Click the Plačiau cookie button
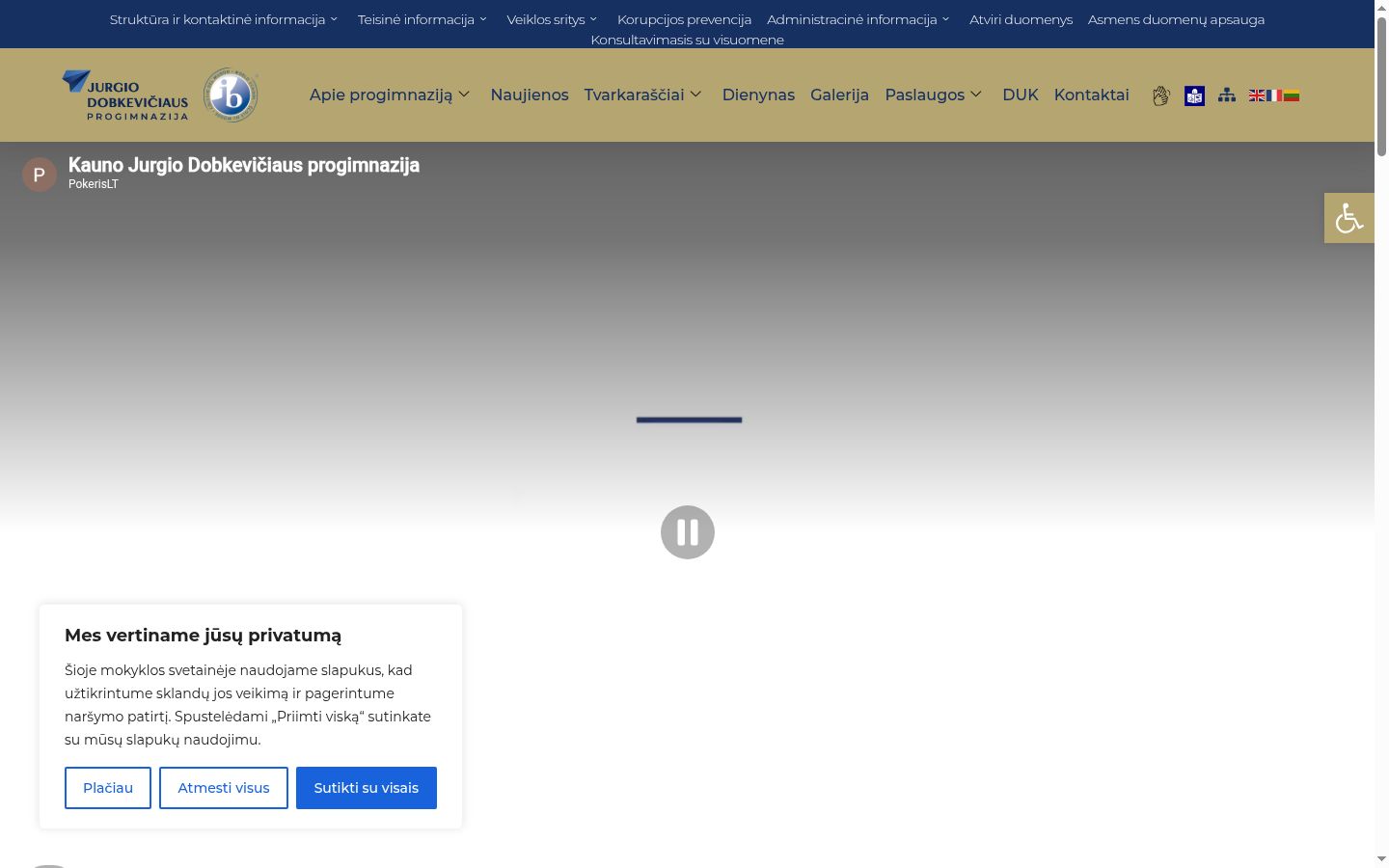This screenshot has height=868, width=1389. pos(108,788)
